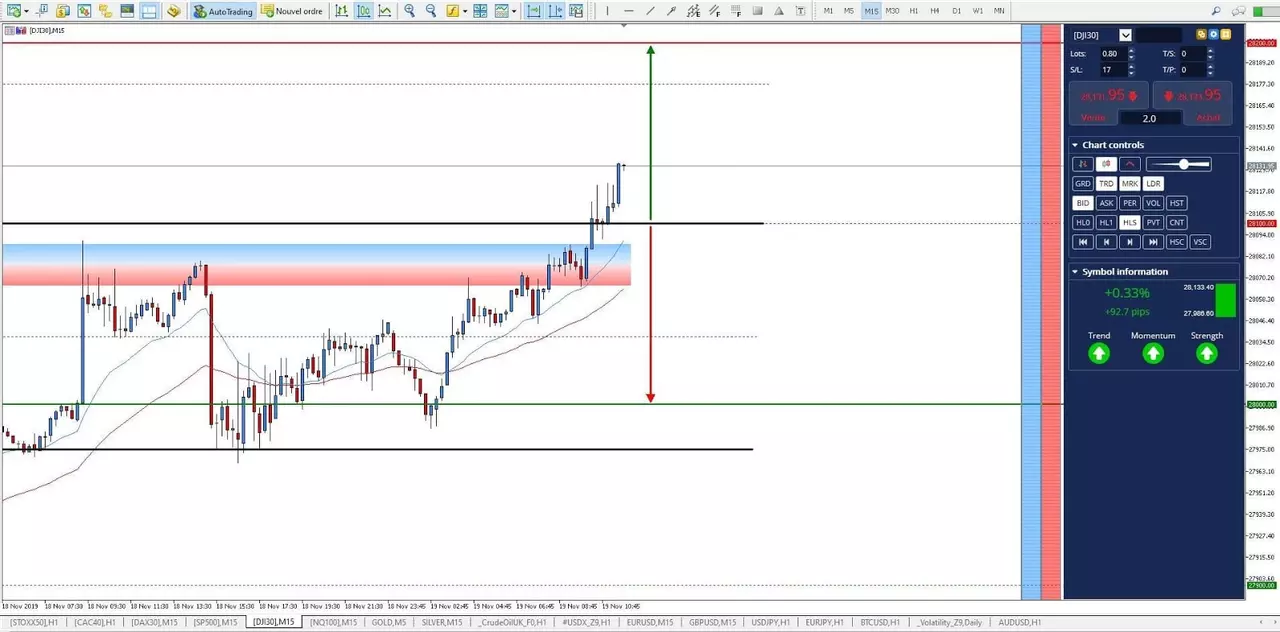Toggle the HLS button
The width and height of the screenshot is (1280, 632).
click(1130, 222)
